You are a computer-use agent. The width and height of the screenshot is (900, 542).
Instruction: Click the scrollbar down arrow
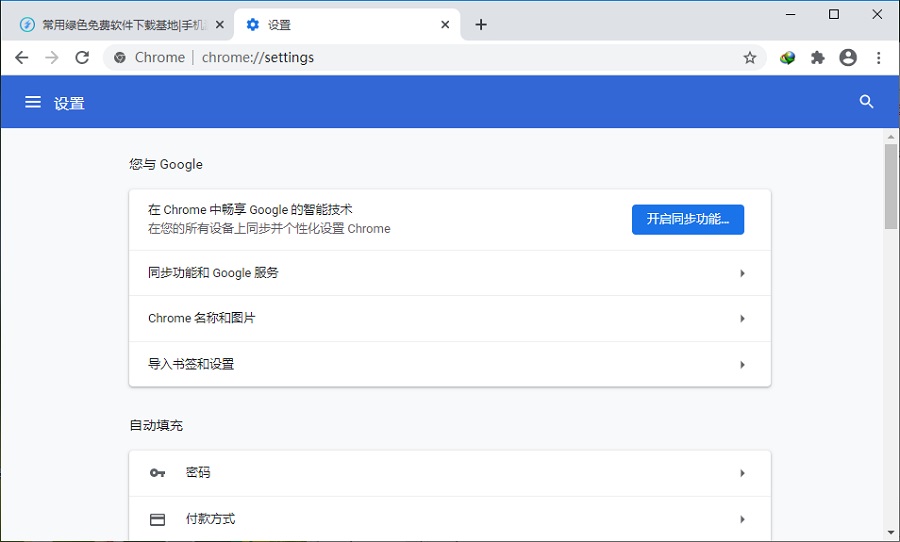tap(890, 533)
